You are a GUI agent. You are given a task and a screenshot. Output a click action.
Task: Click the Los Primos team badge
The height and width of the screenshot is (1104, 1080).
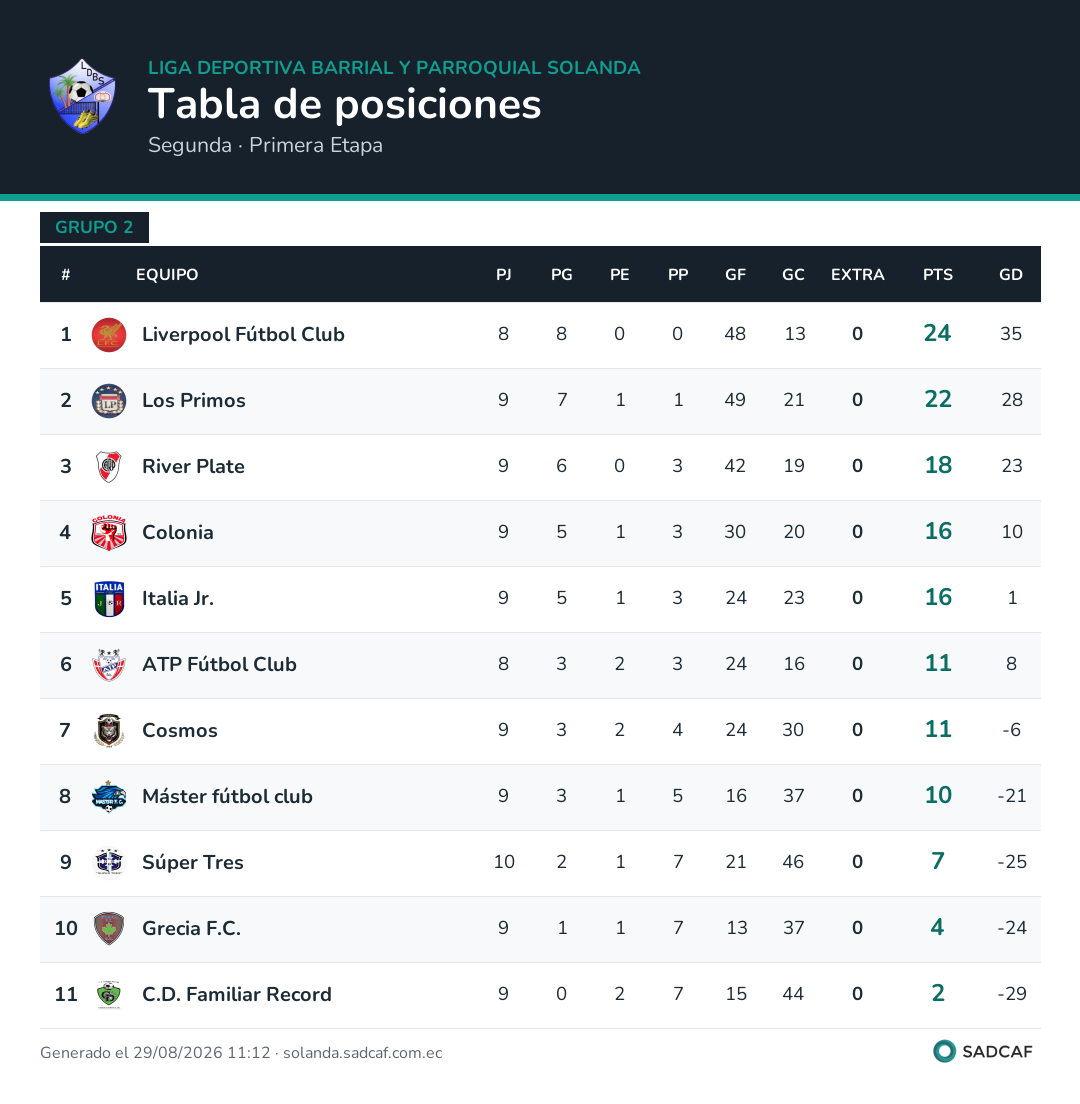(109, 401)
